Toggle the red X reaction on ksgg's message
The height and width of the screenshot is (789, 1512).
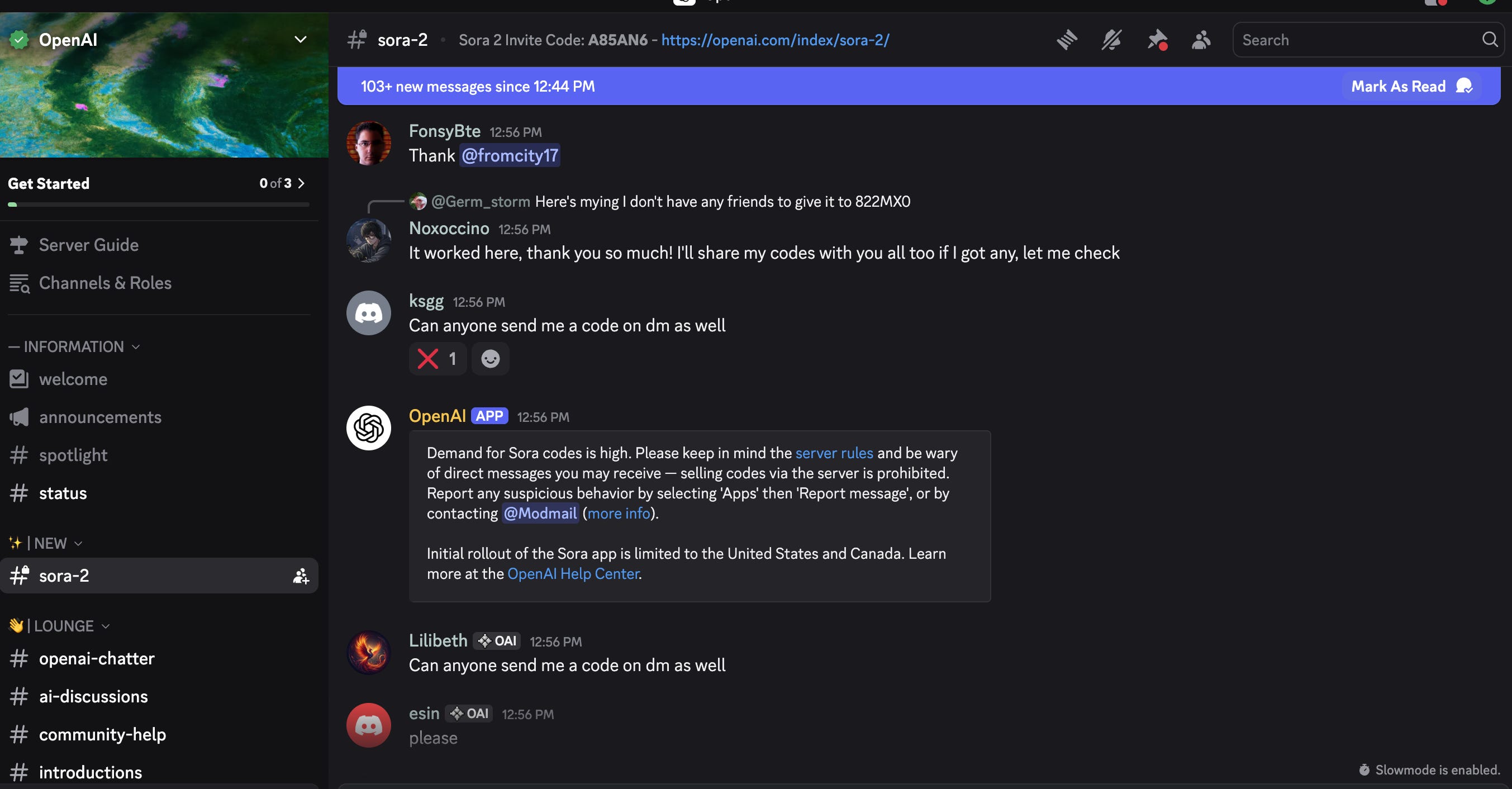(438, 359)
